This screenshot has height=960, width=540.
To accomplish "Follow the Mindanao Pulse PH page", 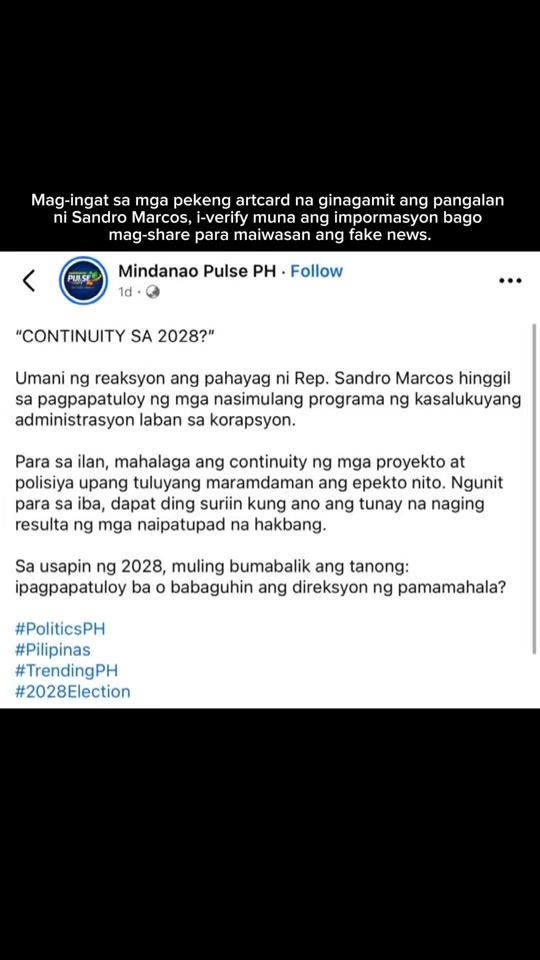I will coord(317,271).
